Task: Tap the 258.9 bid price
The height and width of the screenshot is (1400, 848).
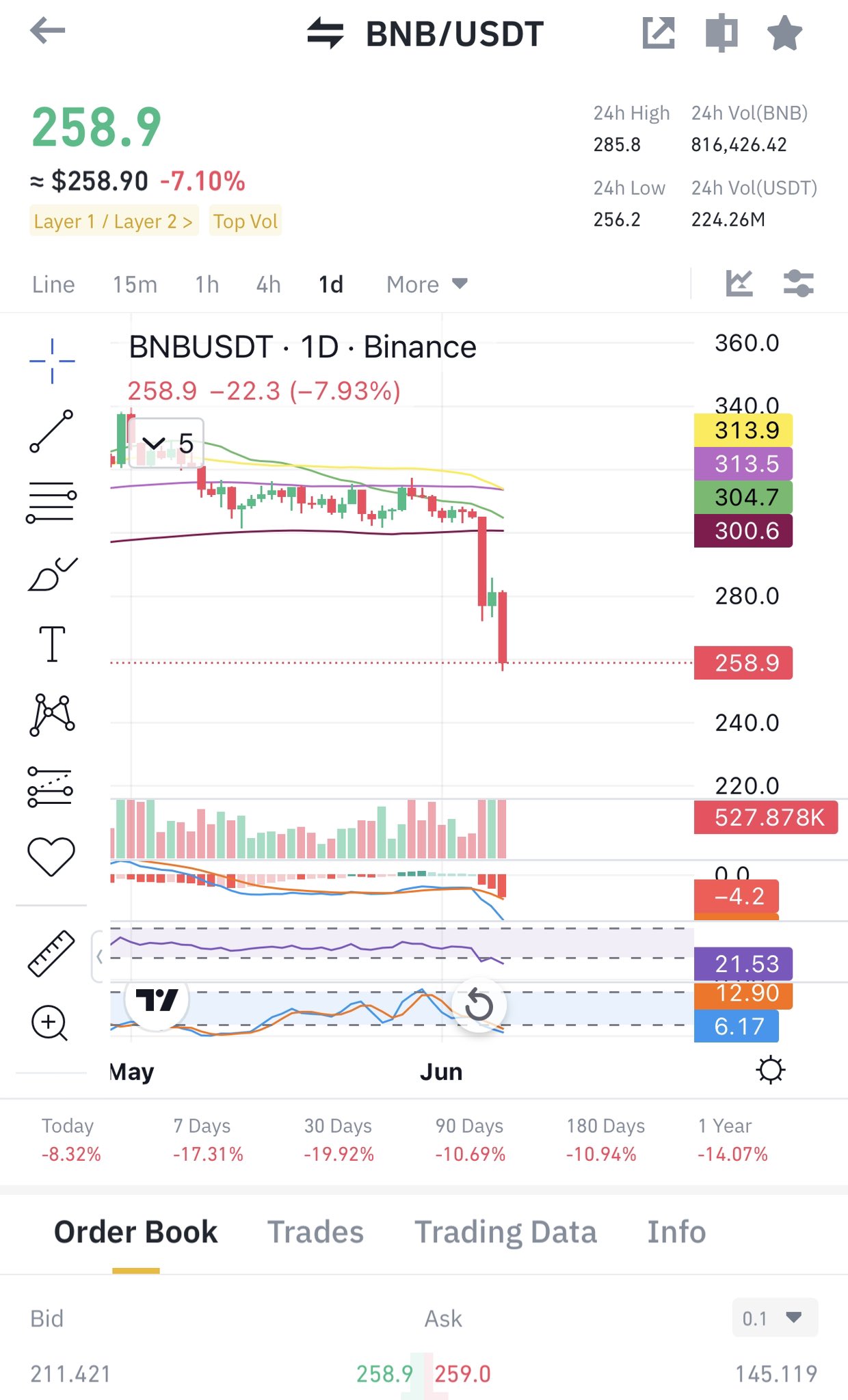Action: pos(384,1374)
